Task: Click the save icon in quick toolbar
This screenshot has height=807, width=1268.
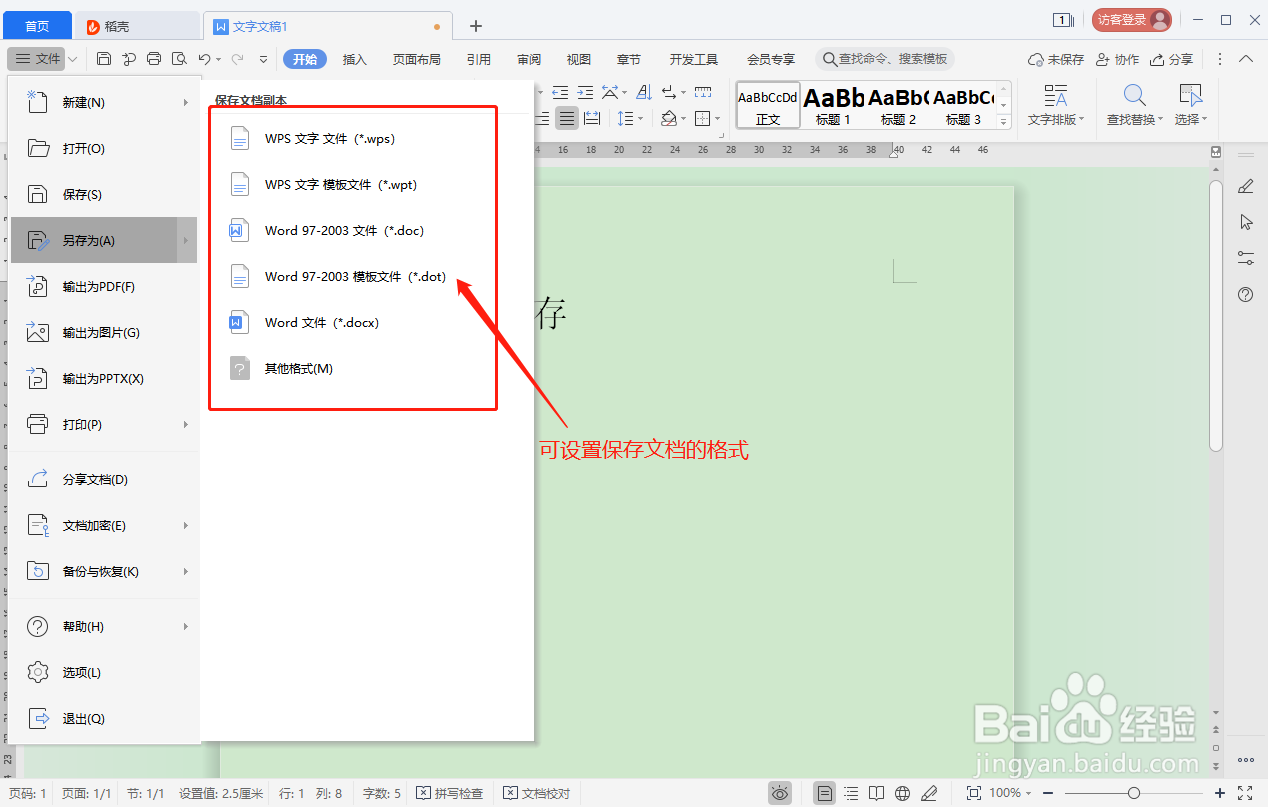Action: (104, 59)
